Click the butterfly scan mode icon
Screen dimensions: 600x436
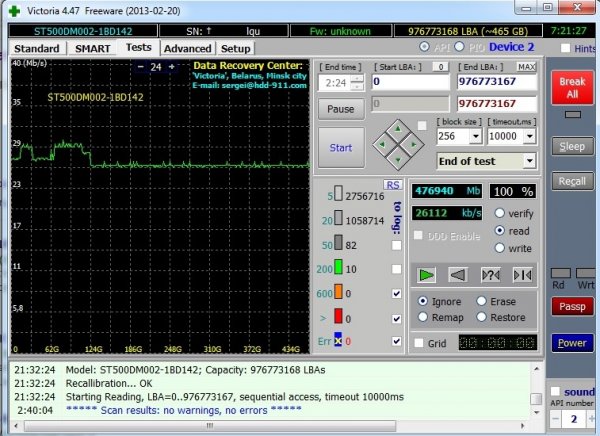pyautogui.click(x=522, y=274)
